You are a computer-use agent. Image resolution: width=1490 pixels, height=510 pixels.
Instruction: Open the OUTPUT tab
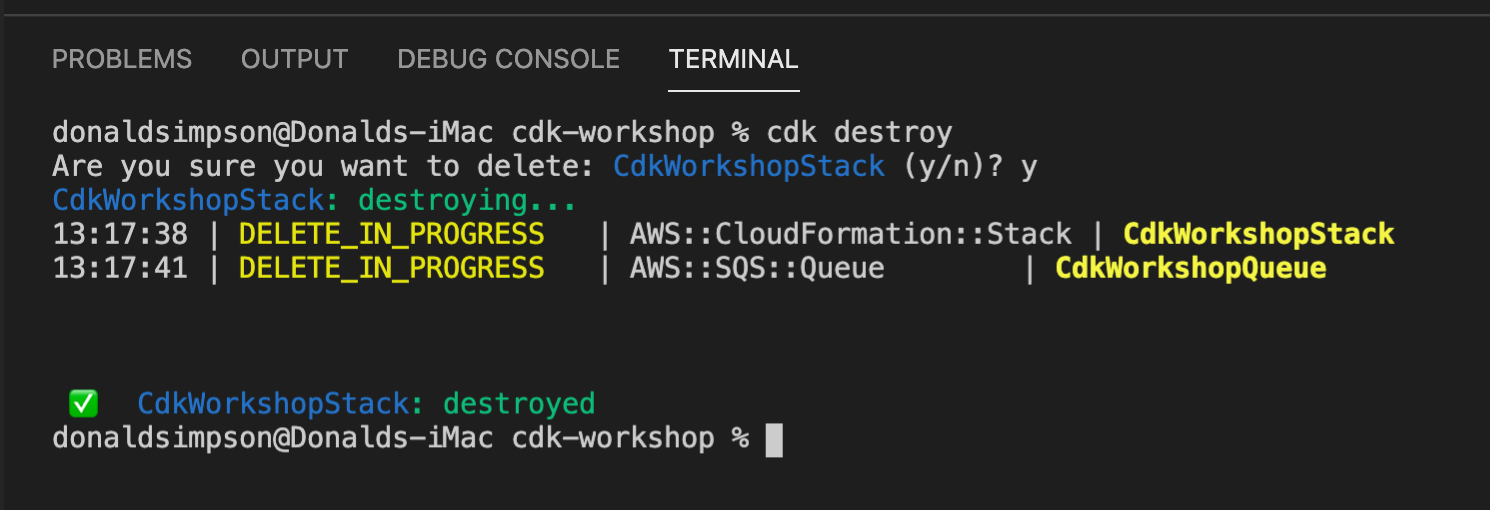coord(295,60)
